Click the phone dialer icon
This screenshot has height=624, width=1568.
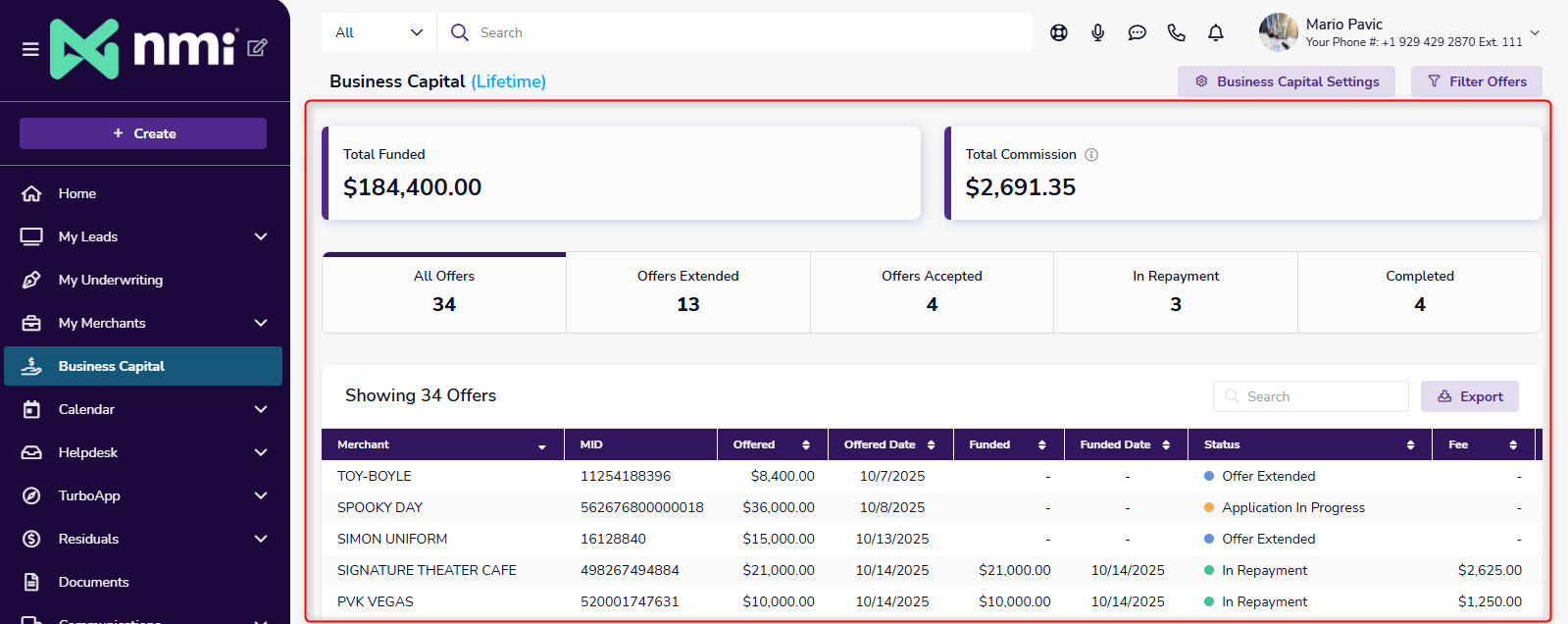1176,32
